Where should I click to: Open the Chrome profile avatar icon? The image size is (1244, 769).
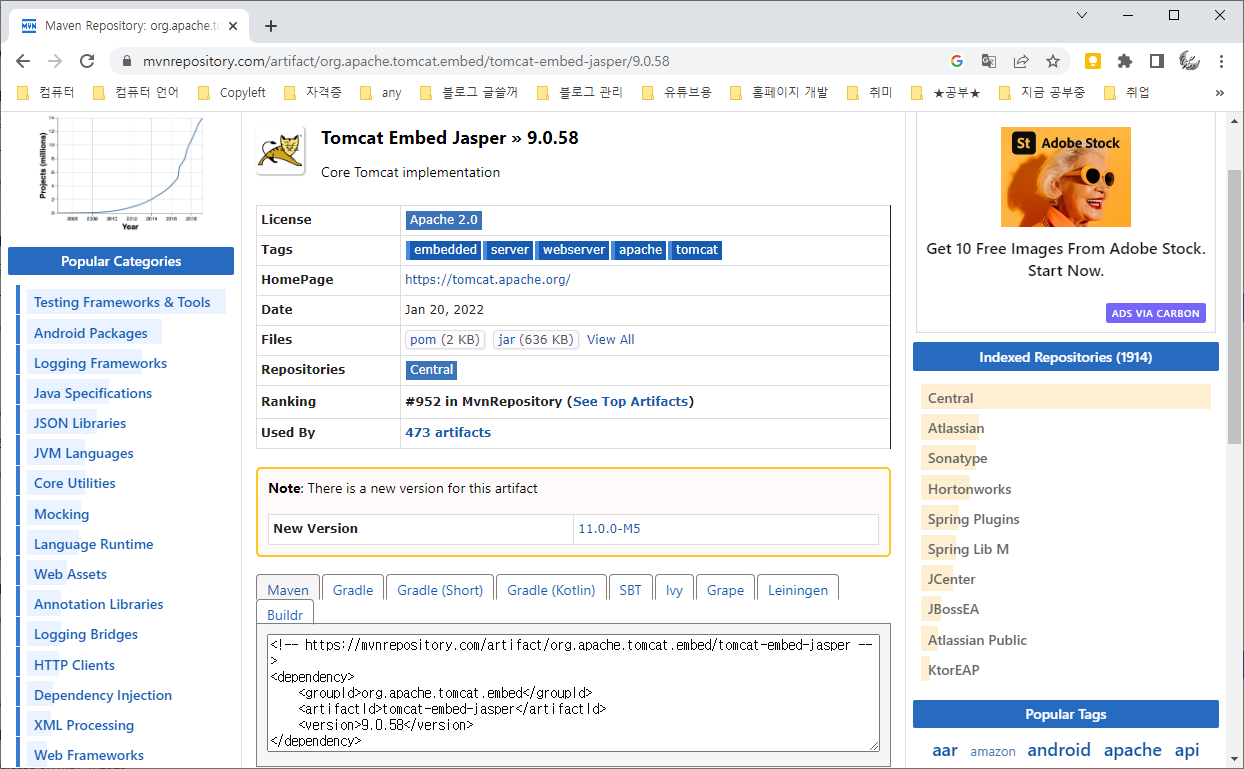click(x=1189, y=61)
